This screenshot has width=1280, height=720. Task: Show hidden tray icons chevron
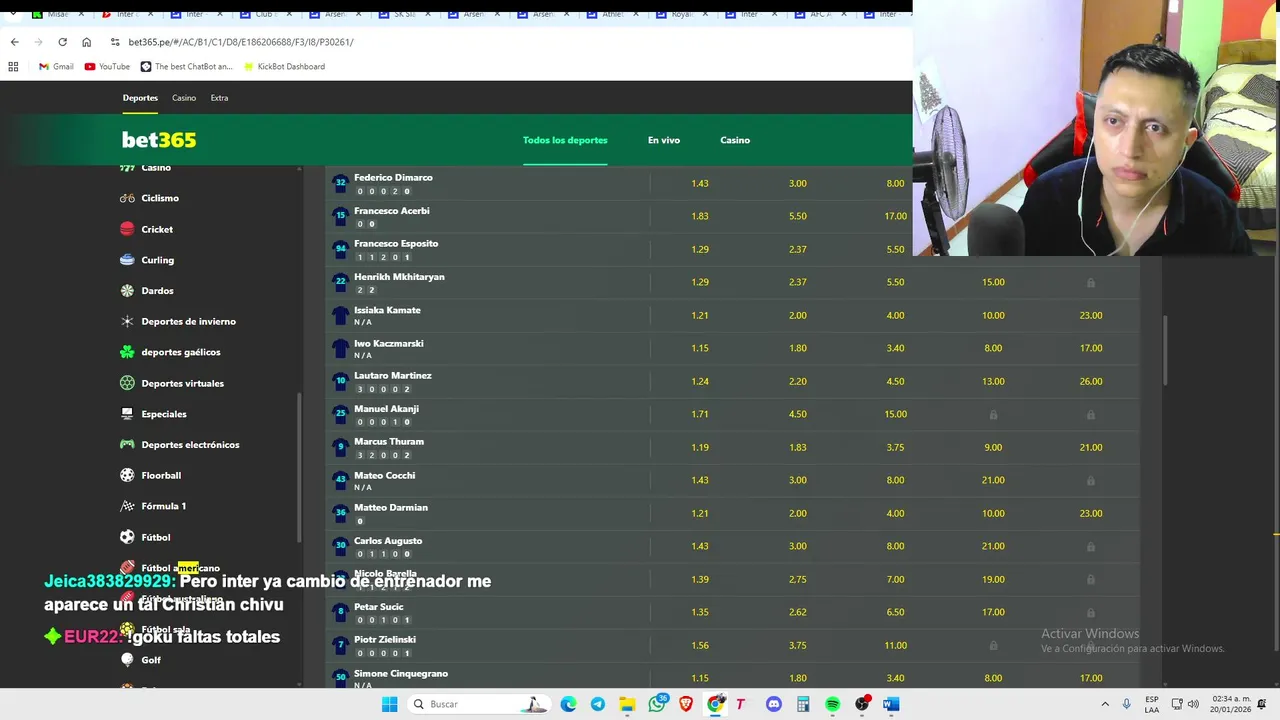point(1105,704)
